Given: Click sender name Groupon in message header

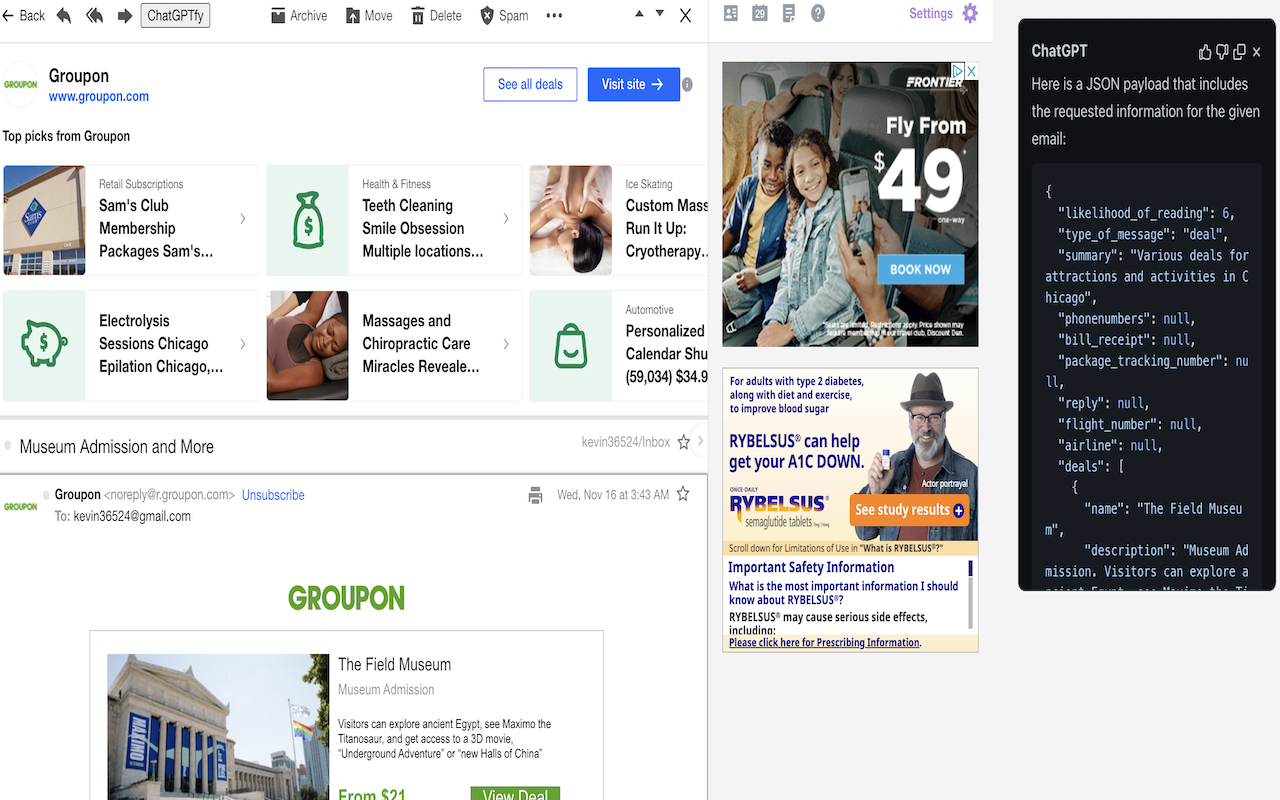Looking at the screenshot, I should coord(78,495).
